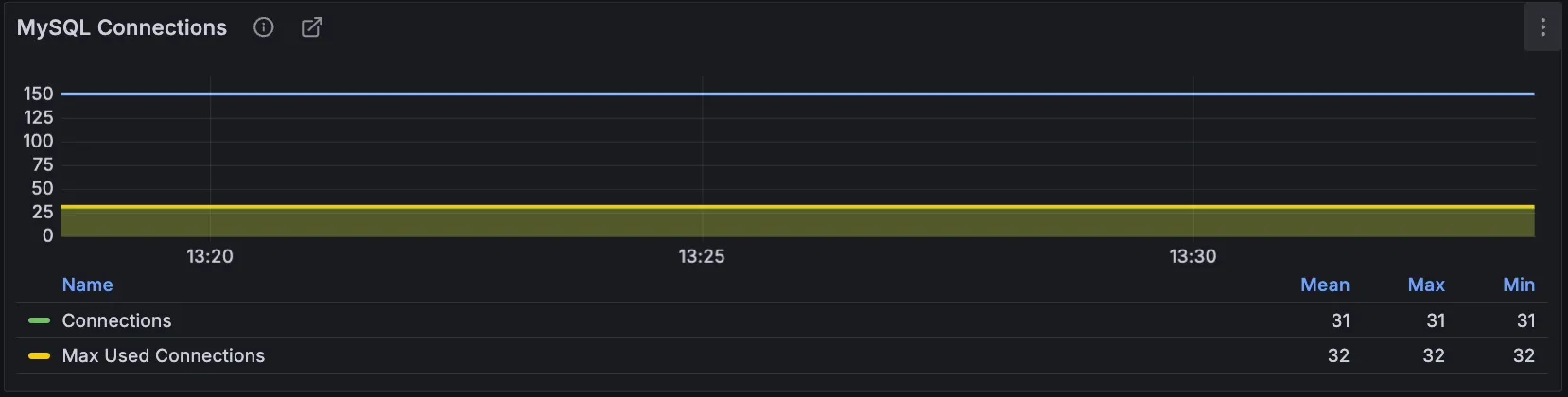The width and height of the screenshot is (1568, 397).
Task: Click the MySQL Connections panel title
Action: pyautogui.click(x=122, y=27)
